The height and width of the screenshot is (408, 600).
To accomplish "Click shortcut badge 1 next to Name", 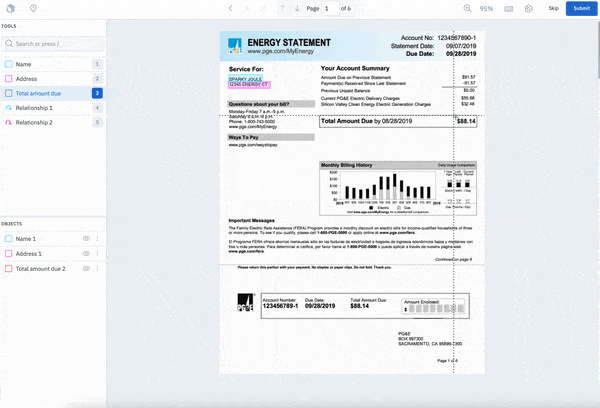I will (x=97, y=64).
